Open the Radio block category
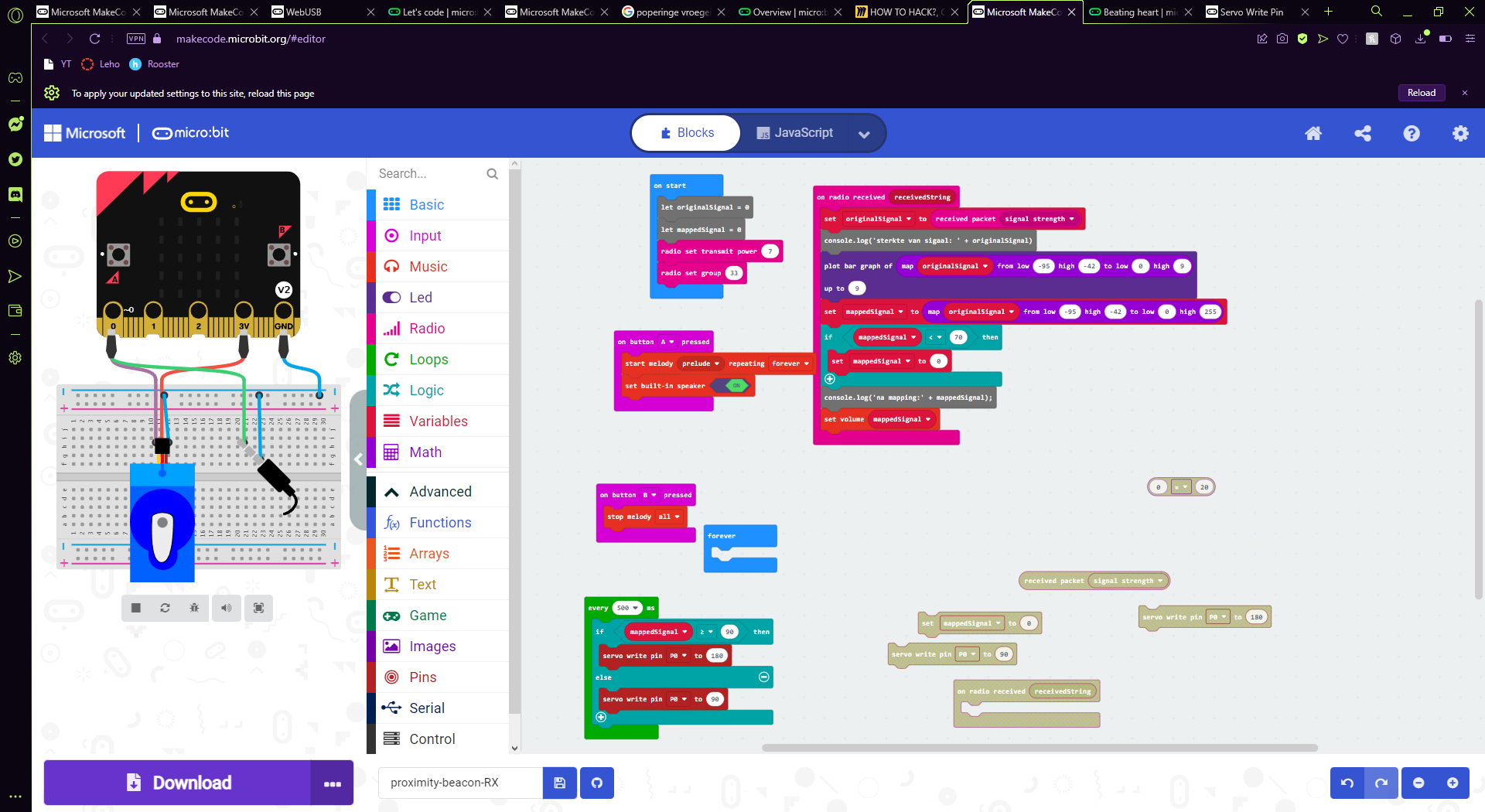1485x812 pixels. (x=426, y=328)
